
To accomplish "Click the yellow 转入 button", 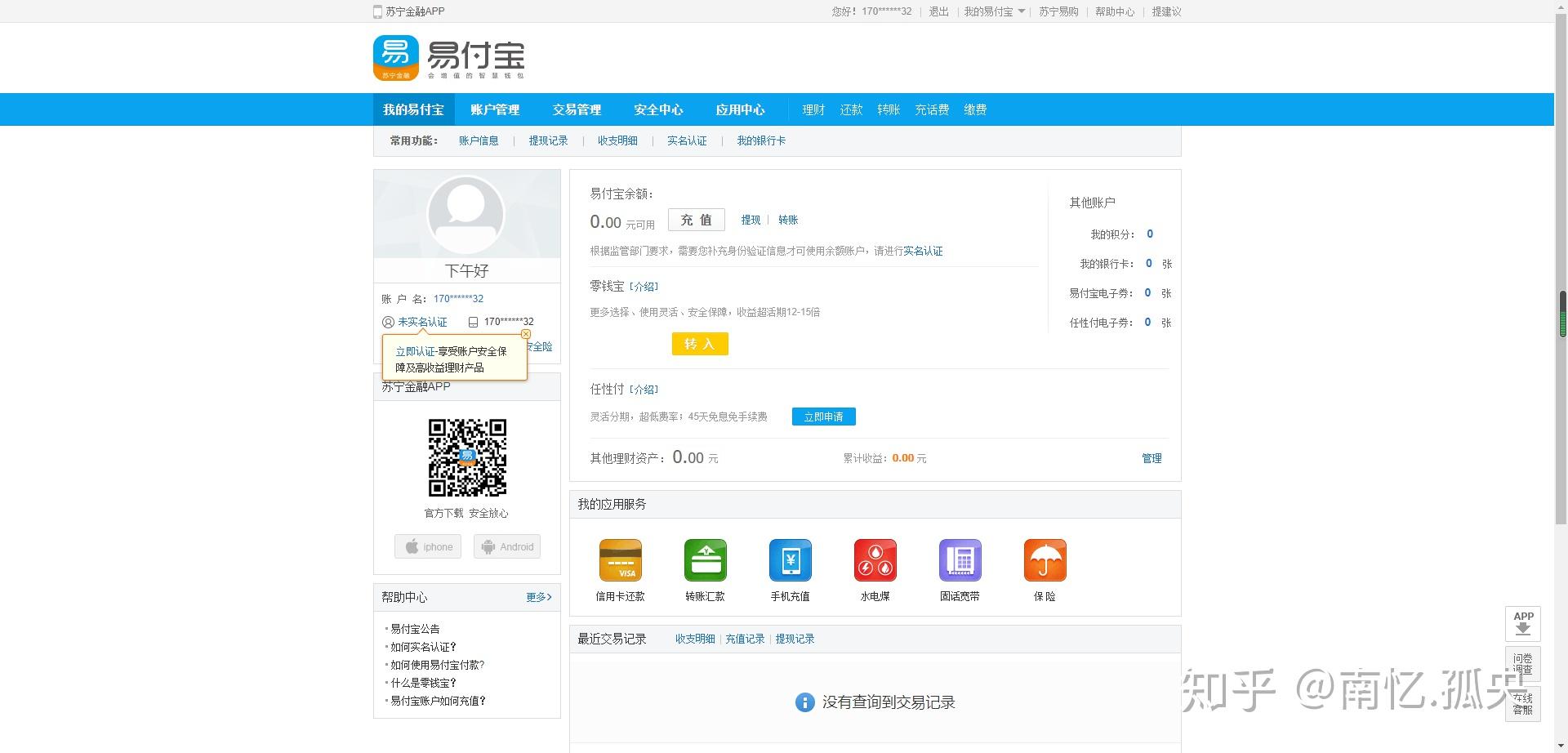I will point(700,344).
